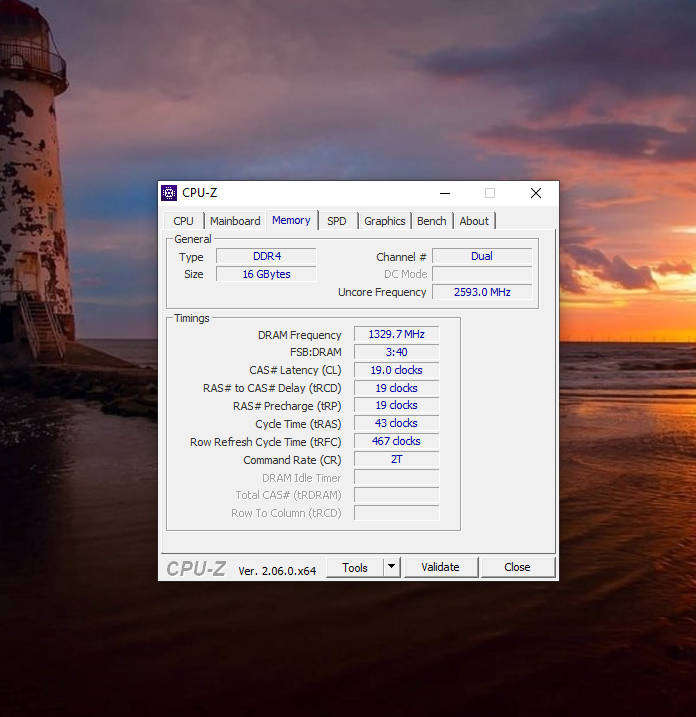
Task: Go to the SPD tab
Action: point(337,221)
